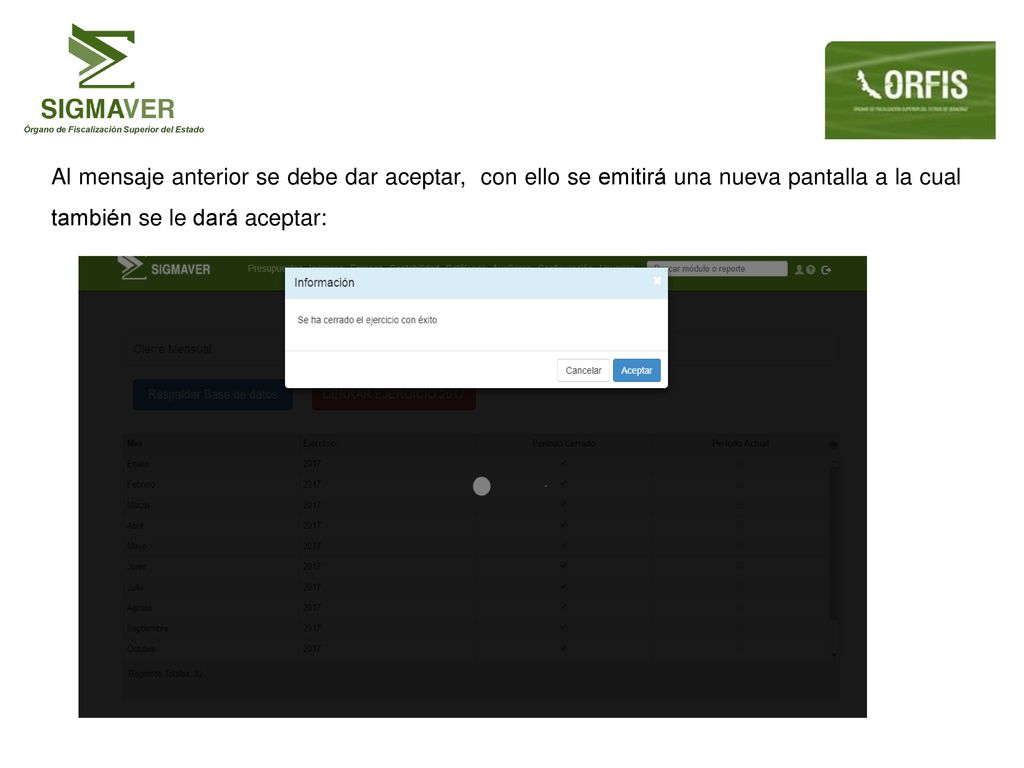Click the Buscar módulo o reporte search field
Screen dimensions: 1024x768
coord(717,268)
